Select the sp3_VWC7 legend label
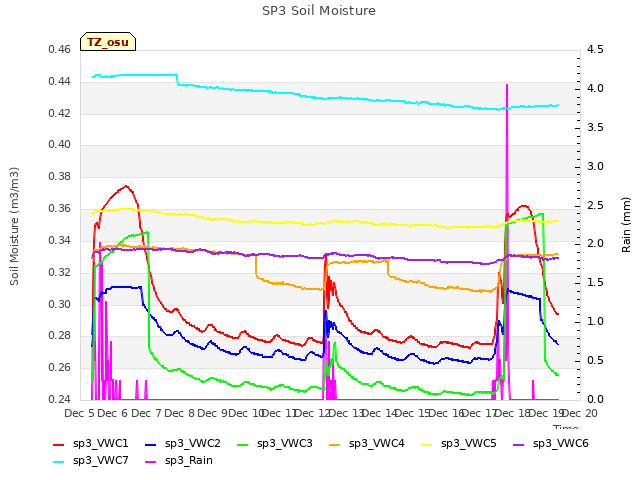Viewport: 640px width, 480px height. click(x=100, y=460)
